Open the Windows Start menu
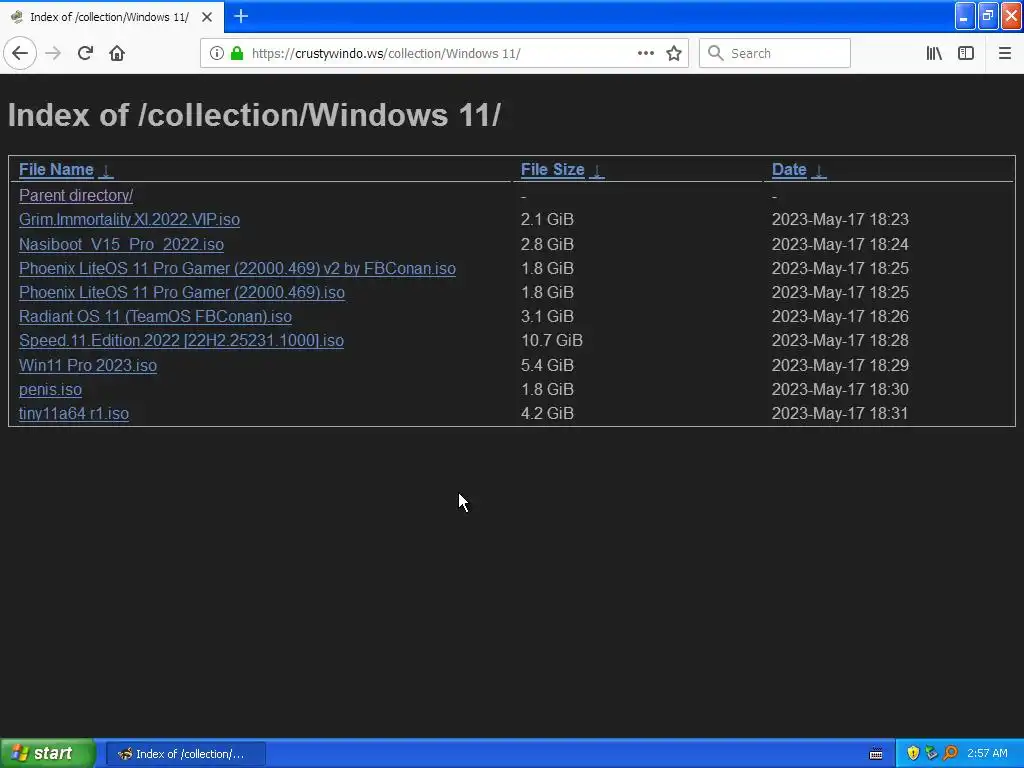Image resolution: width=1024 pixels, height=768 pixels. point(47,754)
